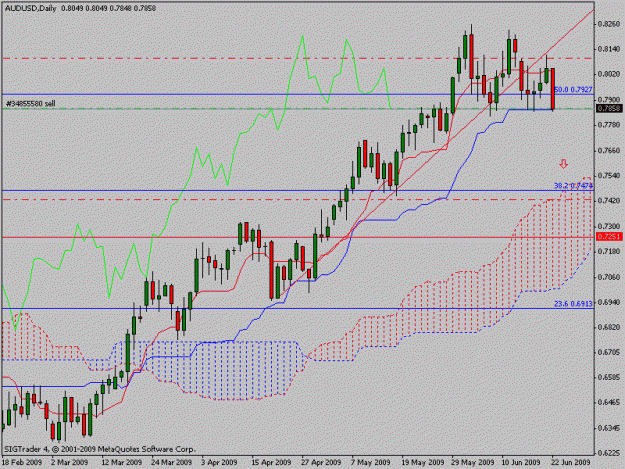Click the red price tag 0.7251
The height and width of the screenshot is (469, 625).
609,237
